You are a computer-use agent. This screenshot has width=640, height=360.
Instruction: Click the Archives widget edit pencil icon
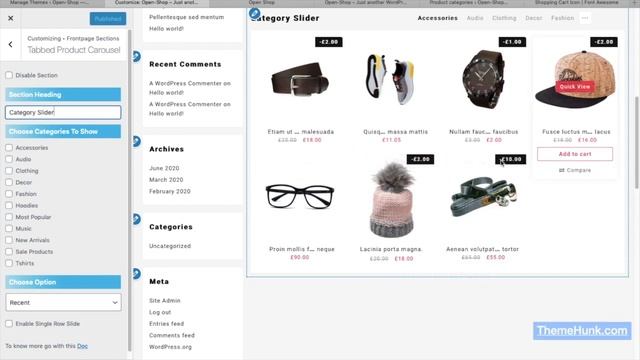click(x=137, y=141)
